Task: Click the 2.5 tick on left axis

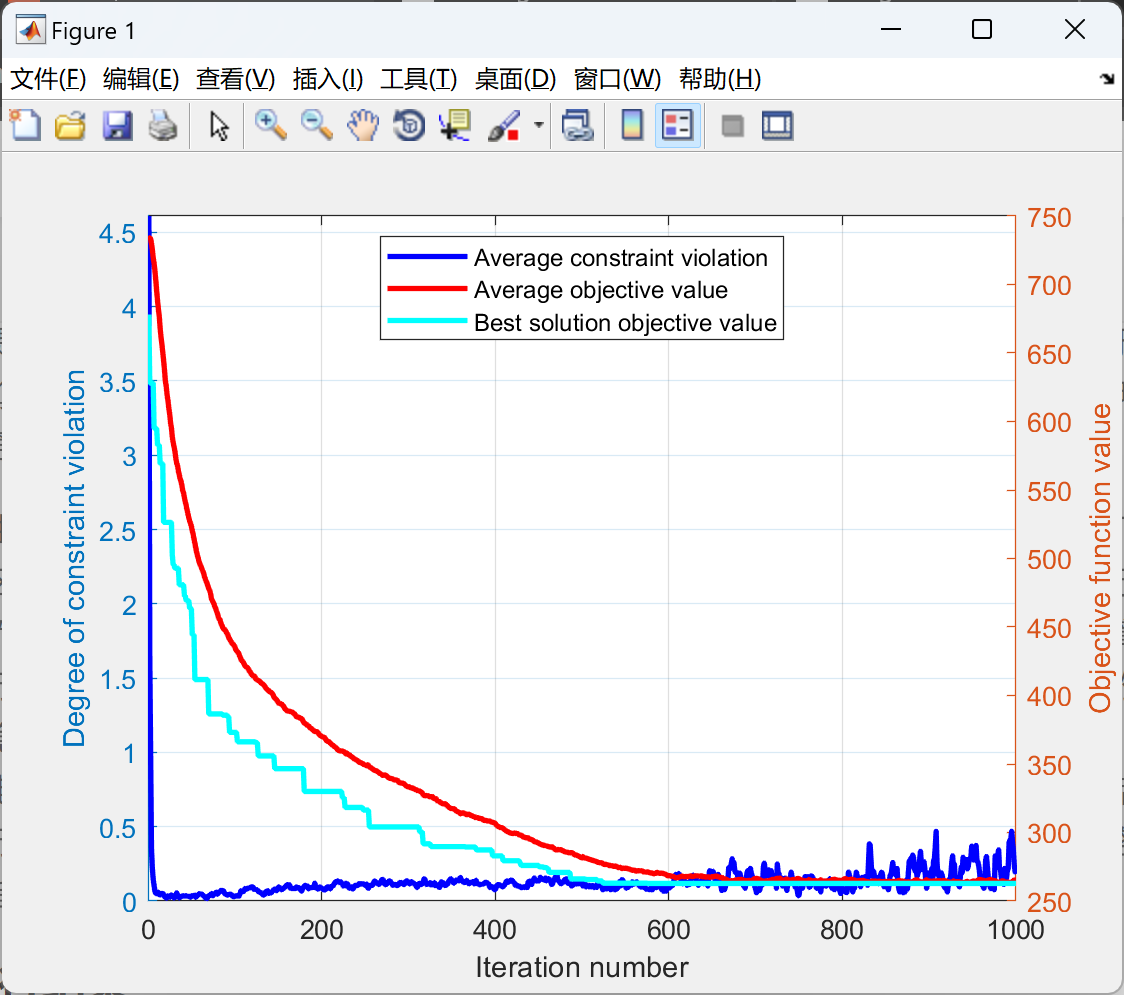Action: 118,532
